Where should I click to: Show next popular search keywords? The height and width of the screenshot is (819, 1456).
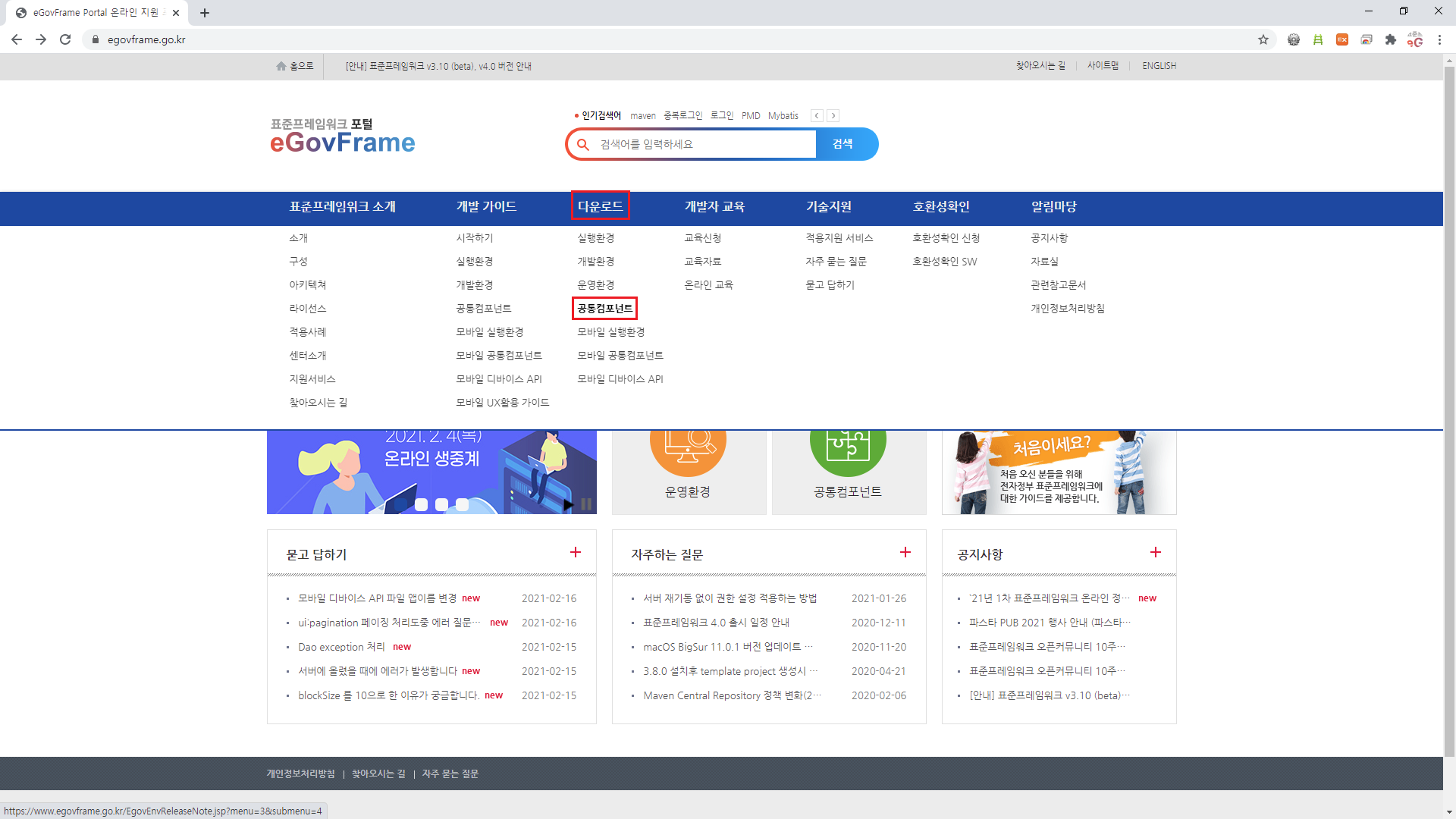tap(833, 116)
